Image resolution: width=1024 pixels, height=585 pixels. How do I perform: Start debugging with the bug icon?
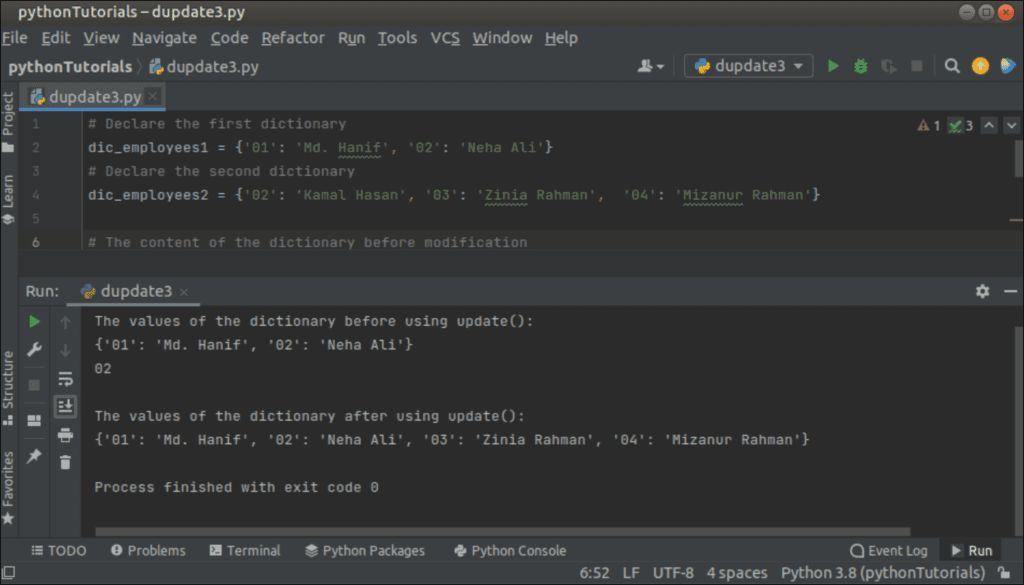coord(861,66)
